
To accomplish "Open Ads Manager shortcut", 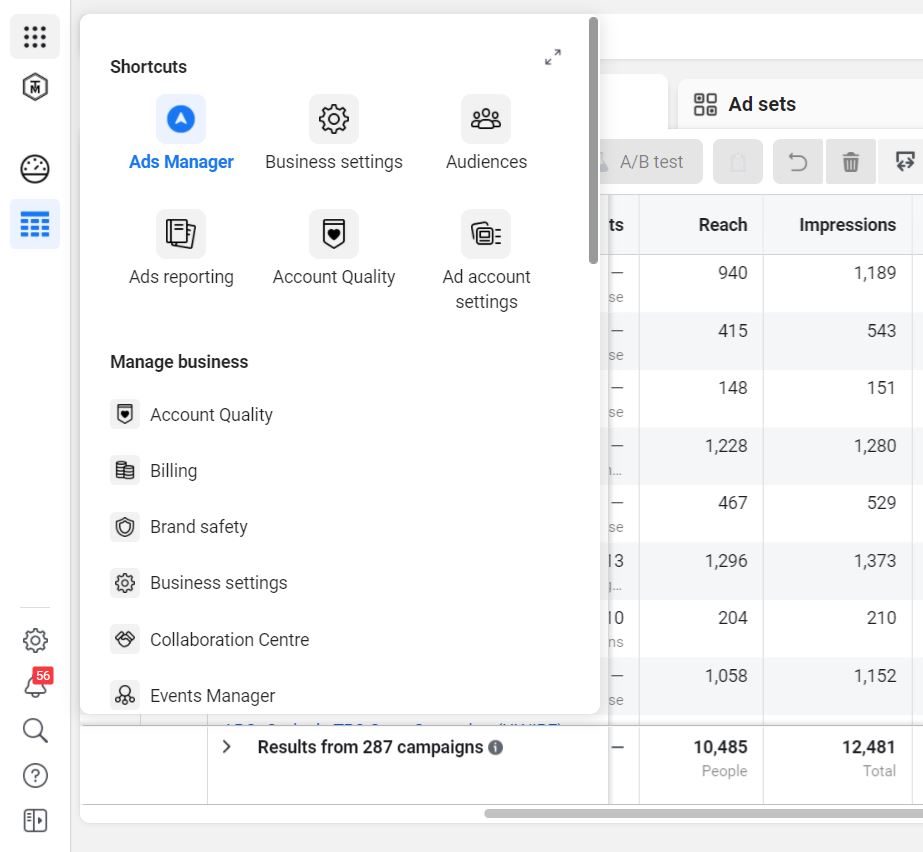I will (181, 133).
